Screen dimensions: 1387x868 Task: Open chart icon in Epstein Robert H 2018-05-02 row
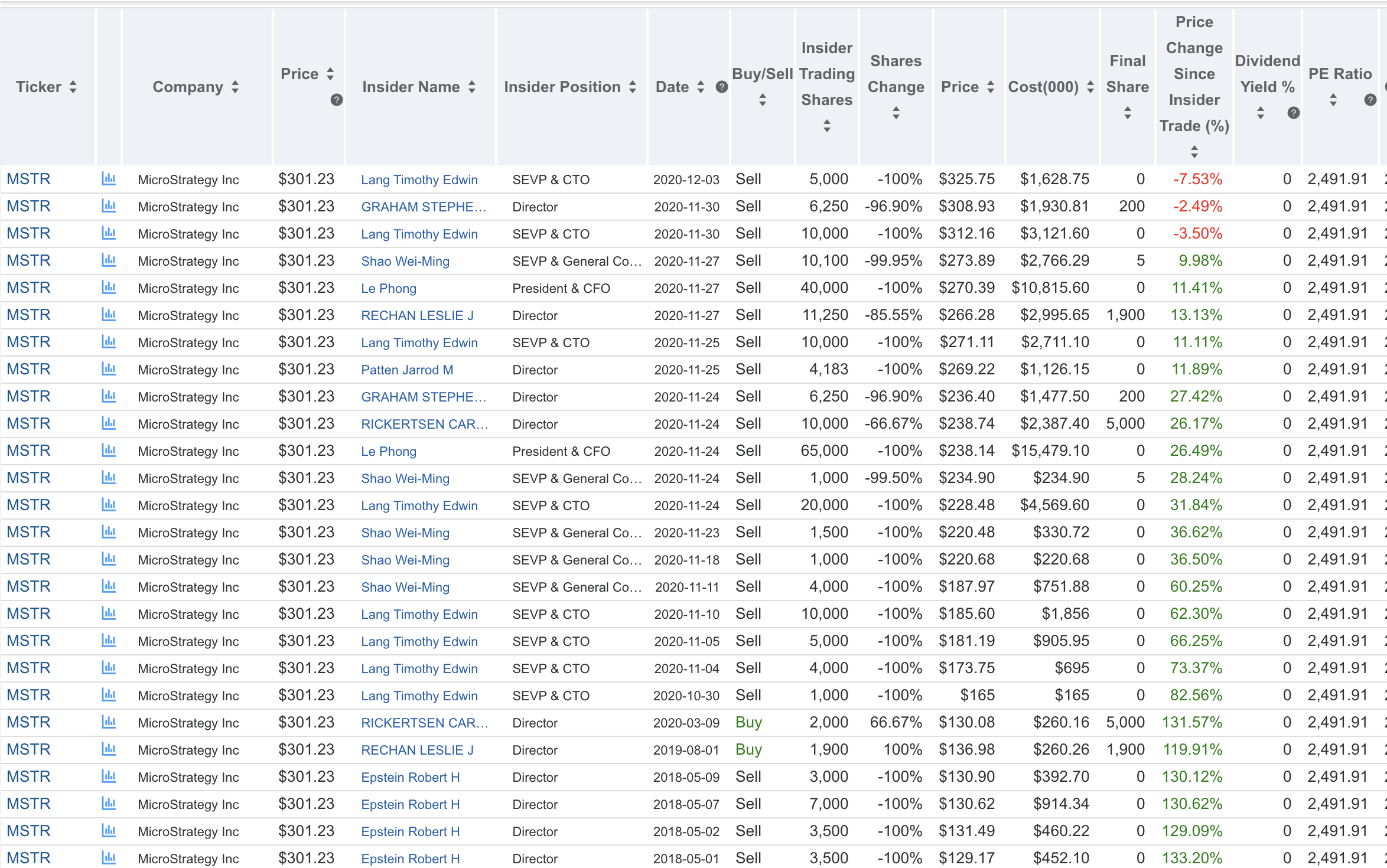tap(109, 831)
